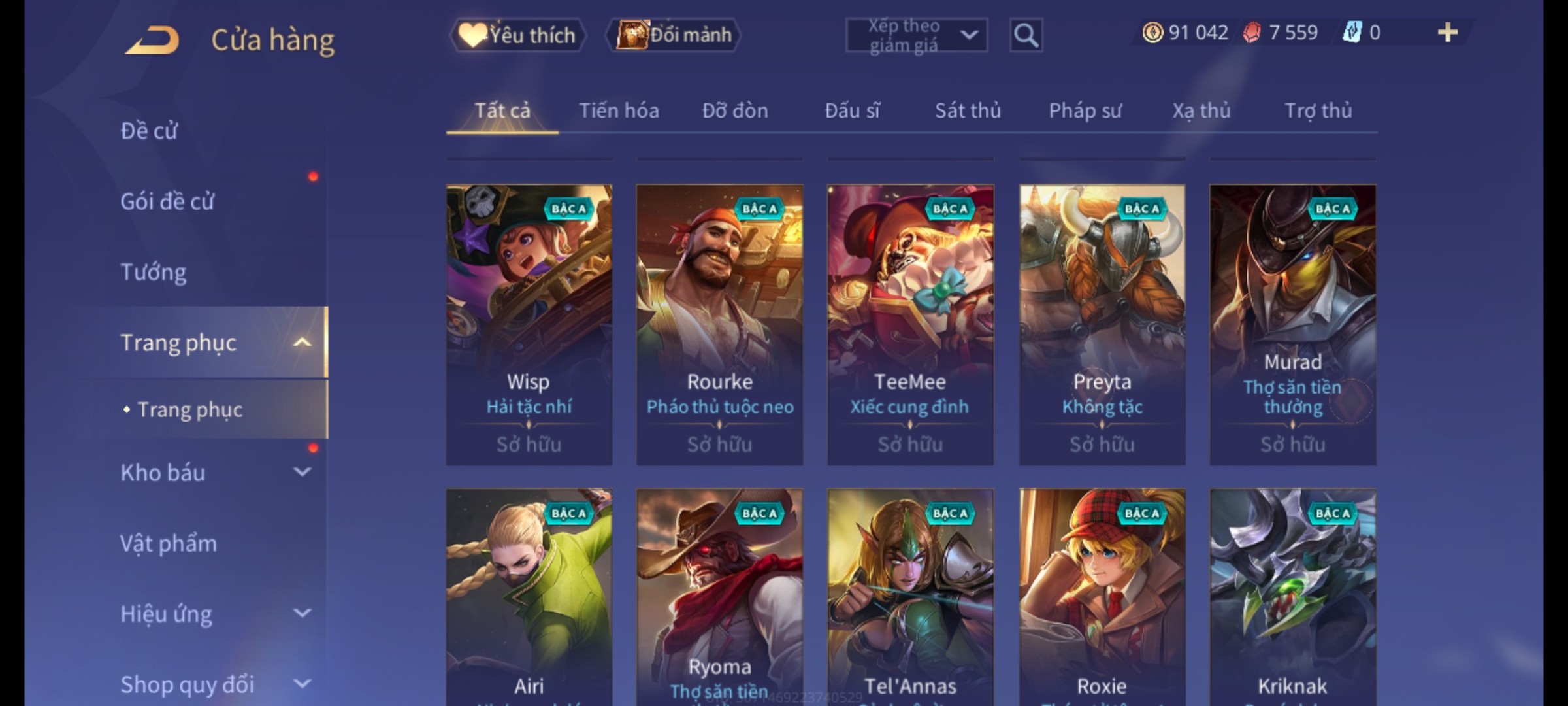Image resolution: width=1568 pixels, height=706 pixels.
Task: Tap the golden back arrow icon
Action: click(152, 40)
